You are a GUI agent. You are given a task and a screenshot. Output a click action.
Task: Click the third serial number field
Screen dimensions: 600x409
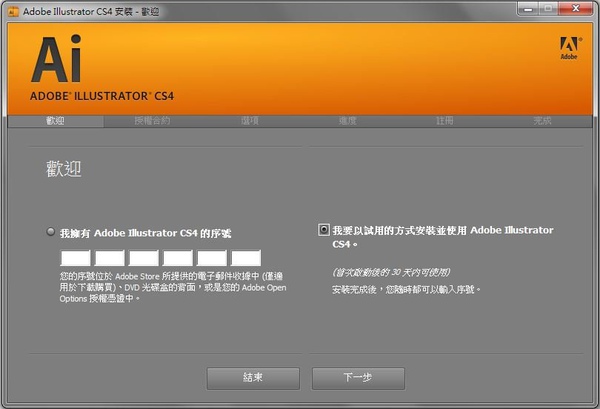pyautogui.click(x=143, y=258)
